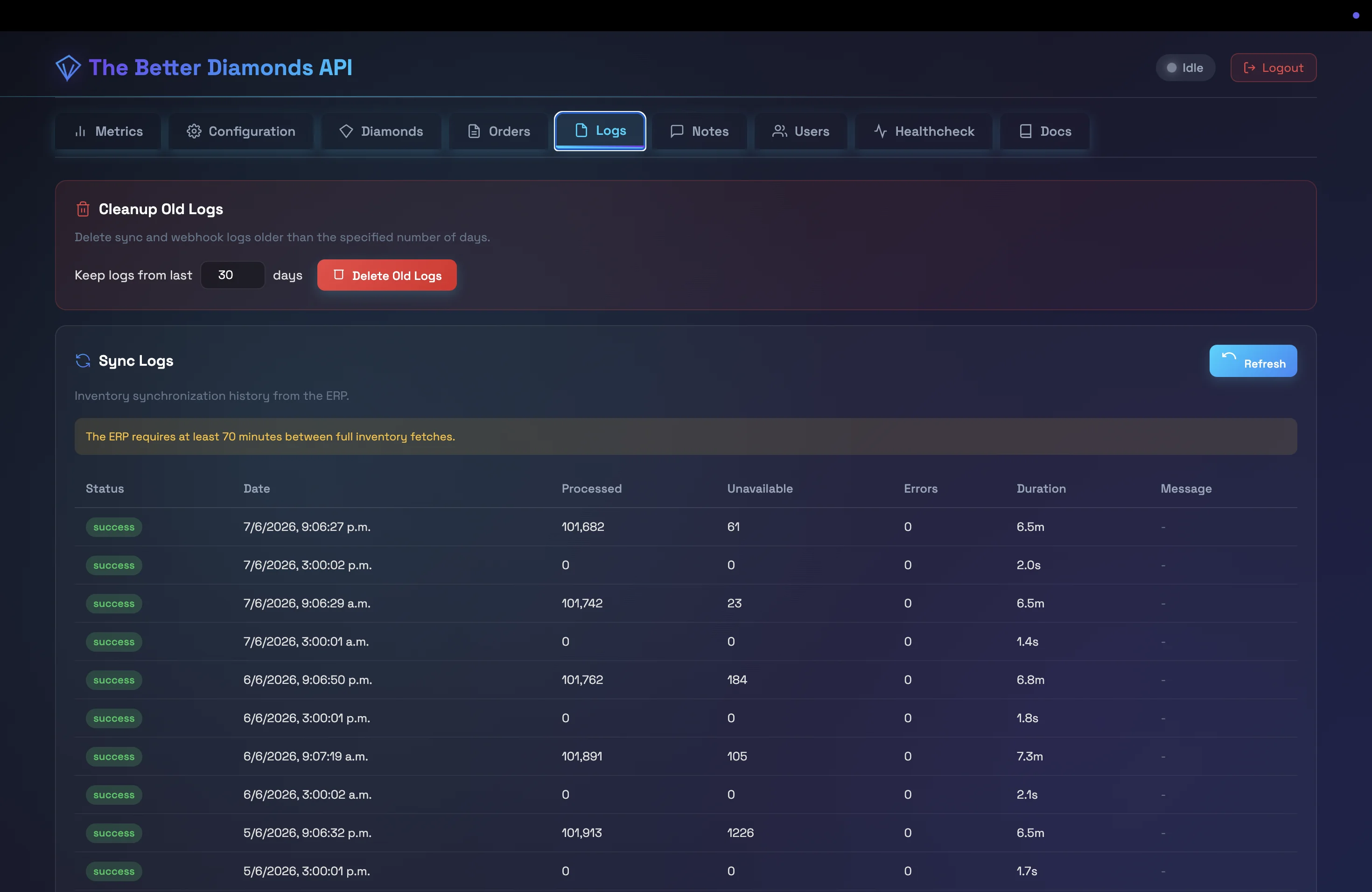The width and height of the screenshot is (1372, 892).
Task: Go to the Diamonds tab
Action: [381, 132]
